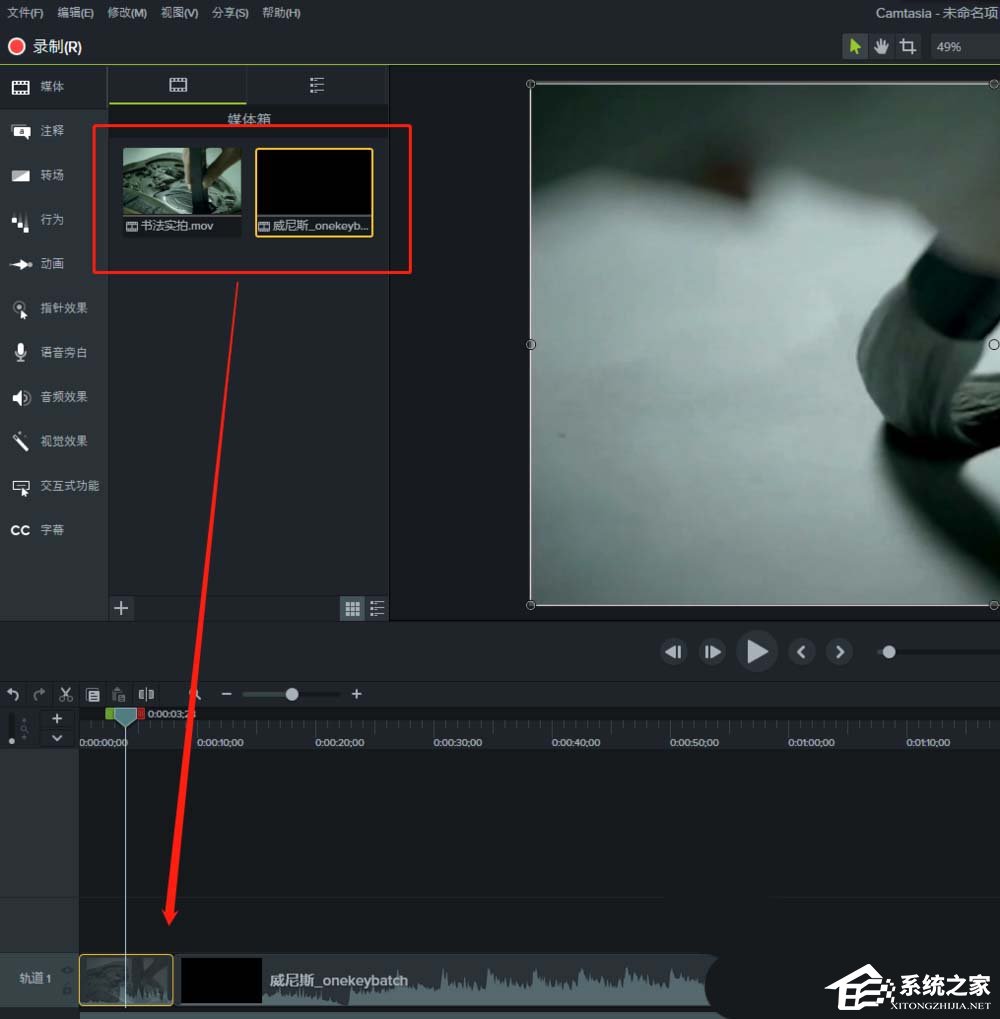
Task: Undo last action with undo arrow
Action: [13, 694]
